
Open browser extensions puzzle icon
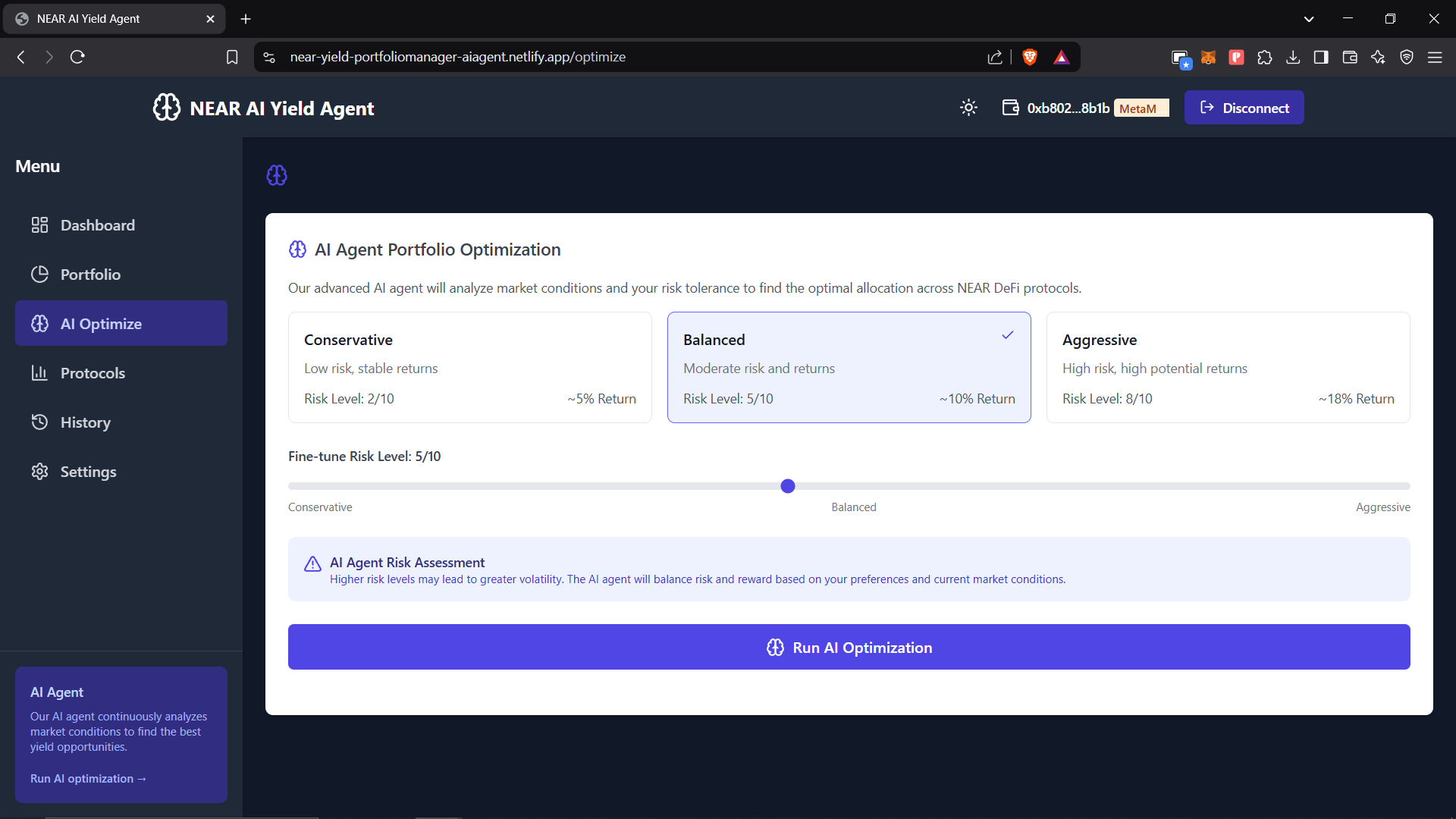coord(1264,57)
